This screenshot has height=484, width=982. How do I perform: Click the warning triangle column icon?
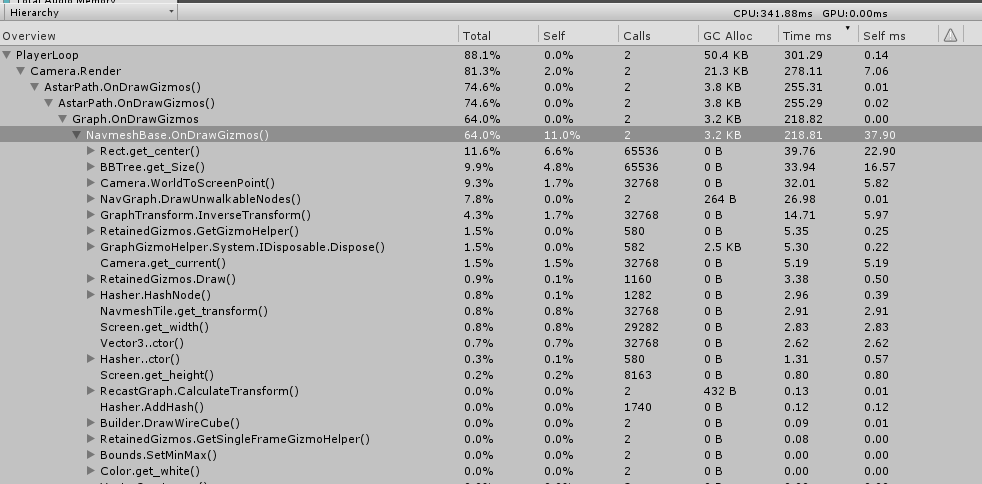click(950, 36)
